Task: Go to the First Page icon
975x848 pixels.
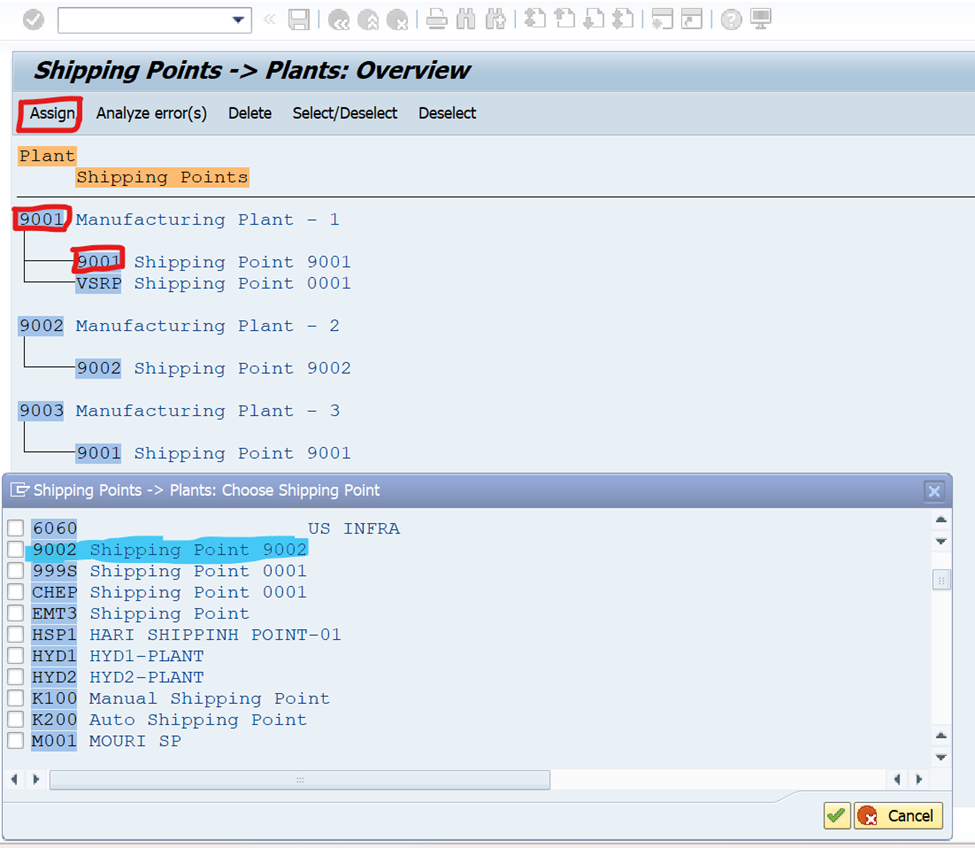Action: (x=535, y=20)
